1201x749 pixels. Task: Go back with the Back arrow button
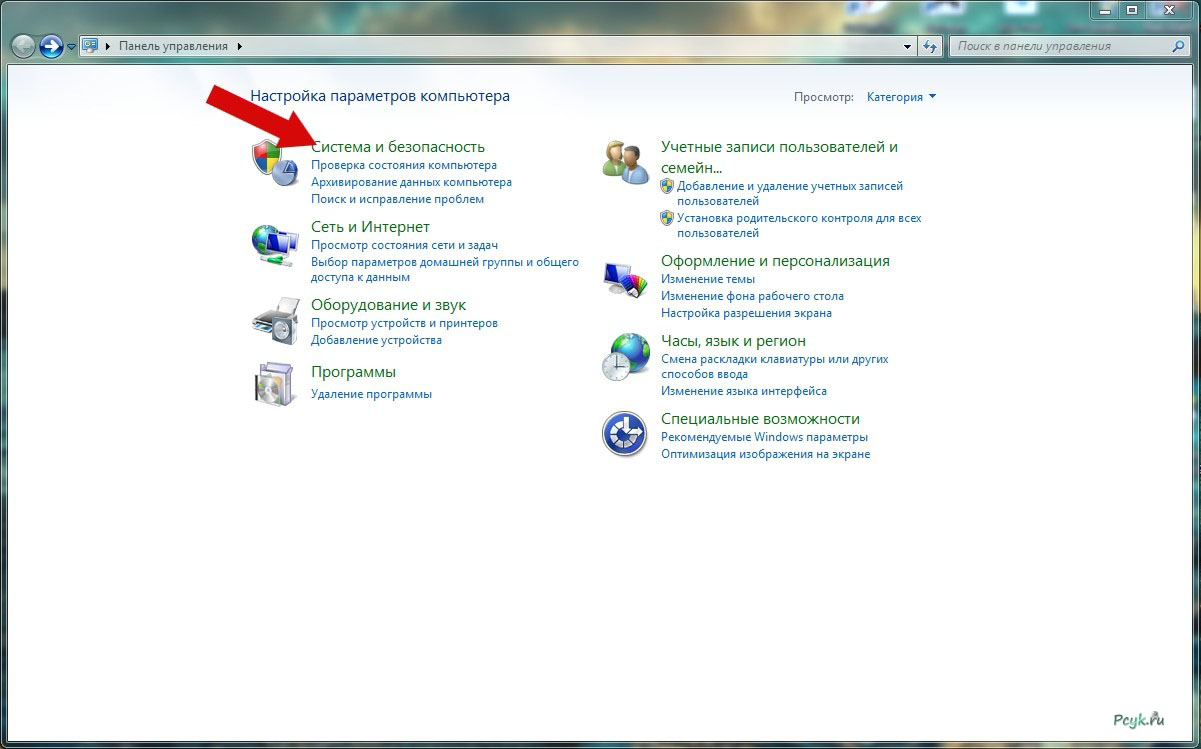point(23,46)
